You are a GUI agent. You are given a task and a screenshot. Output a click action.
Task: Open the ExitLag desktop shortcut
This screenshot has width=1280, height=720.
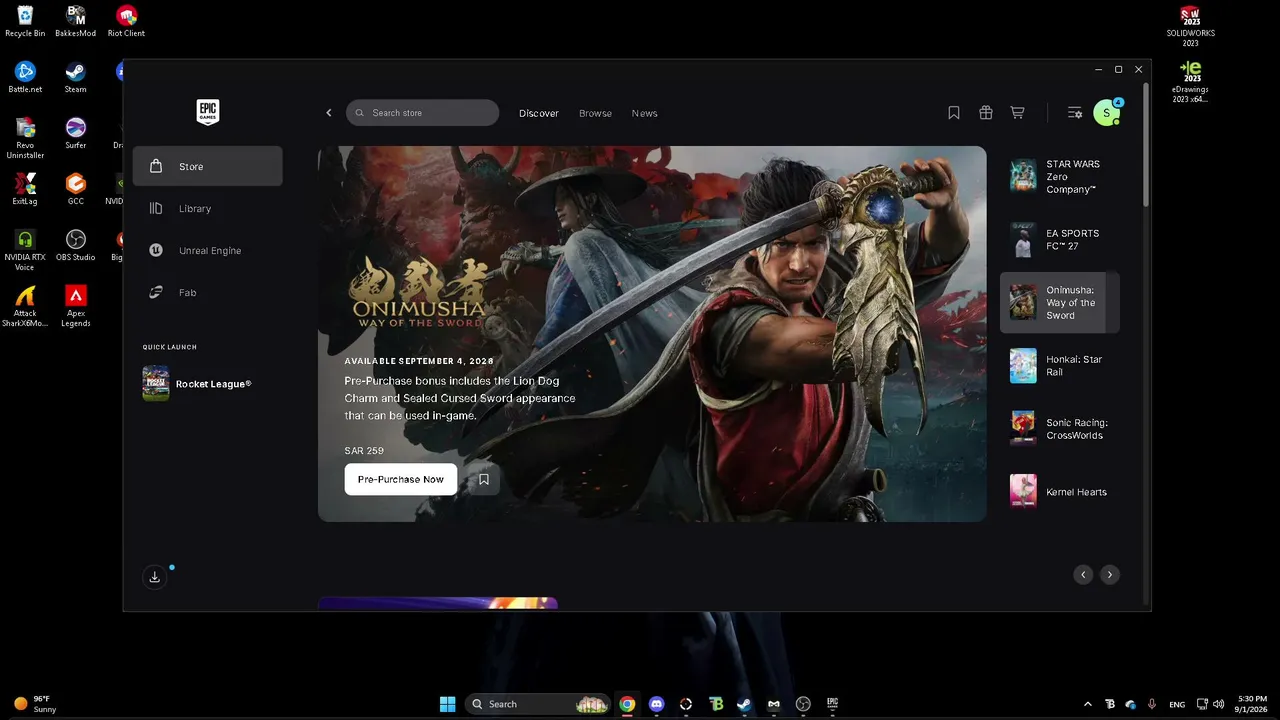click(25, 189)
